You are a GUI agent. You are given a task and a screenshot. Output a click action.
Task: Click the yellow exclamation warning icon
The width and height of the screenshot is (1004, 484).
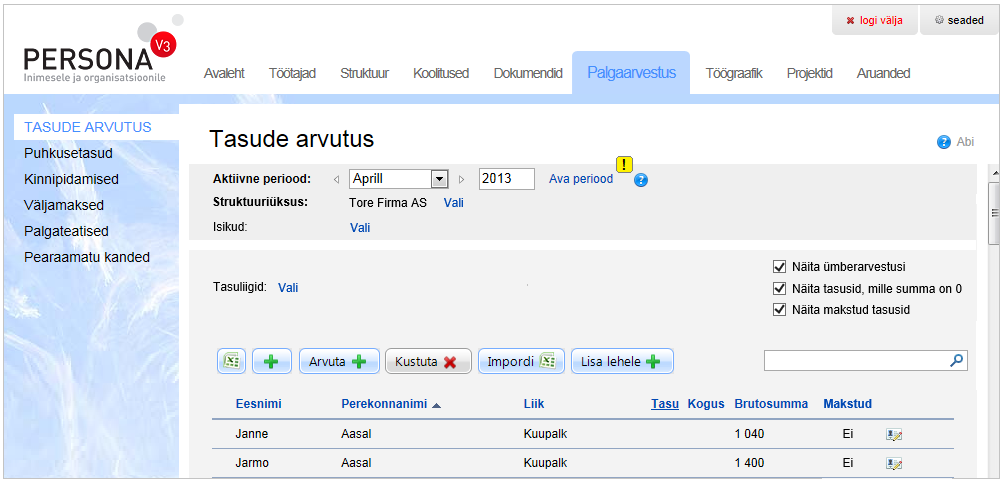[x=625, y=165]
